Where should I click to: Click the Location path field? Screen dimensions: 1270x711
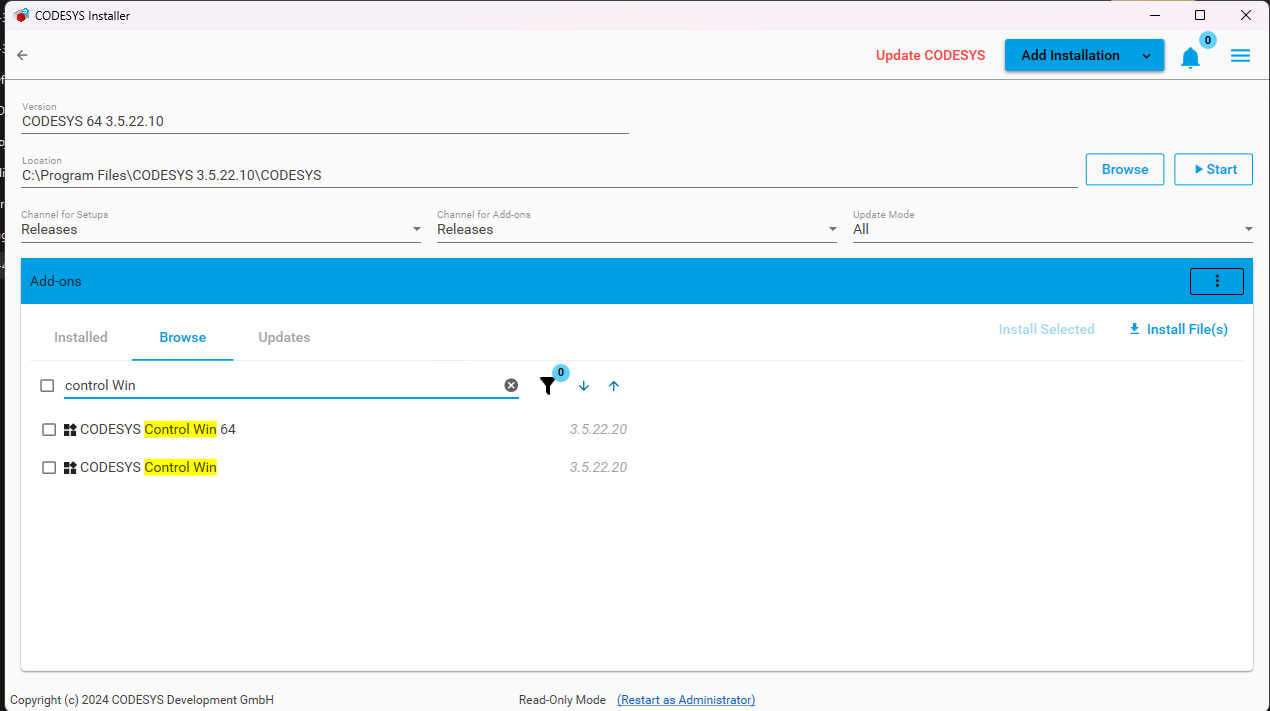point(550,175)
